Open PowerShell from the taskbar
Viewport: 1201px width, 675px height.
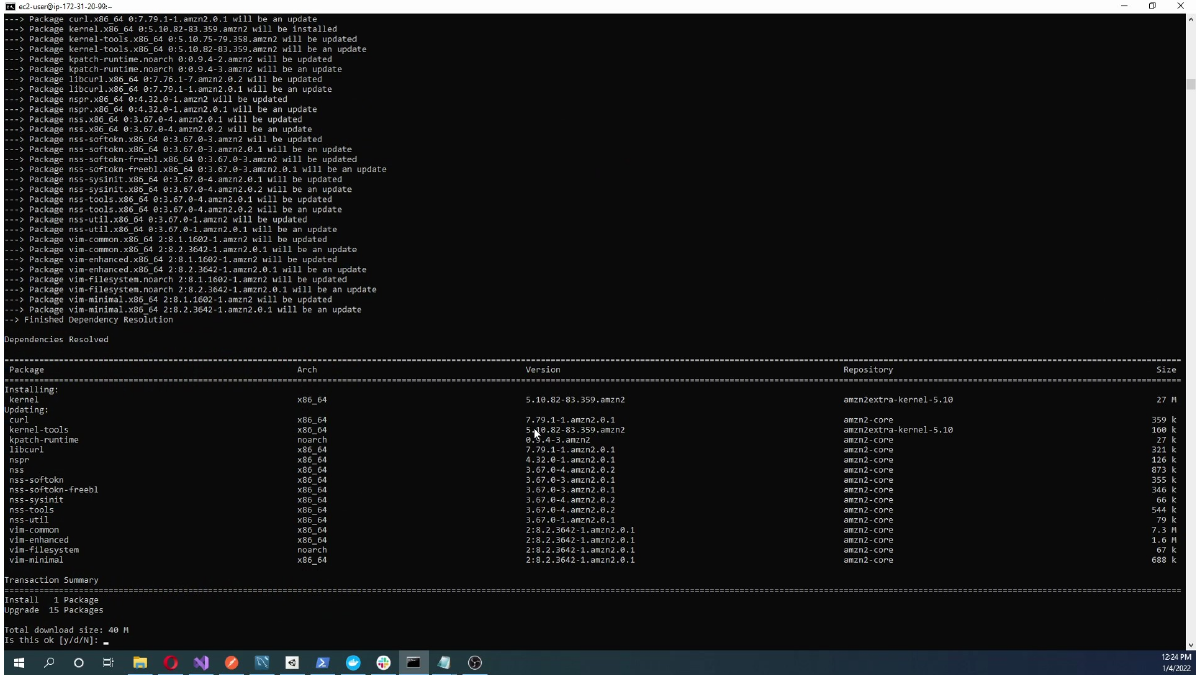point(323,662)
